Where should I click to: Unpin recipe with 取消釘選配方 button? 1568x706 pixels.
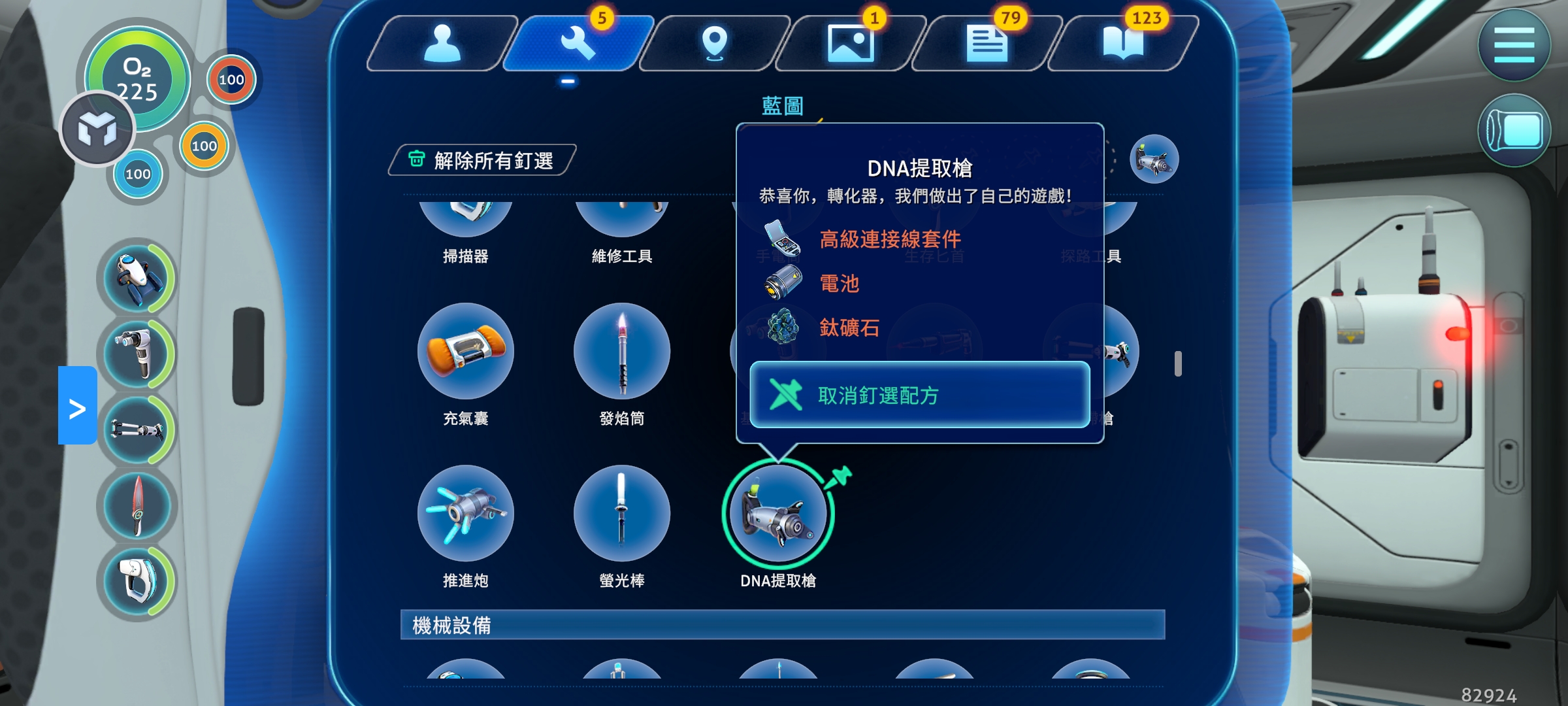coord(920,395)
